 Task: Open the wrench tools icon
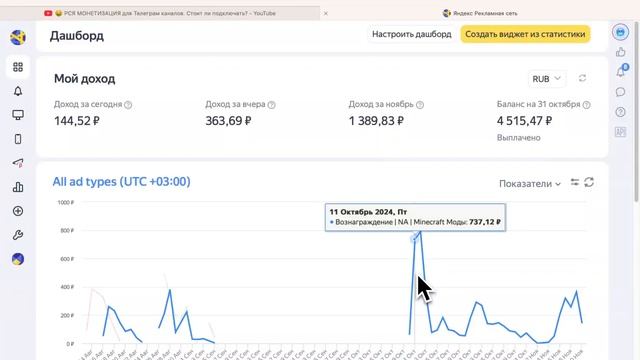pos(18,235)
